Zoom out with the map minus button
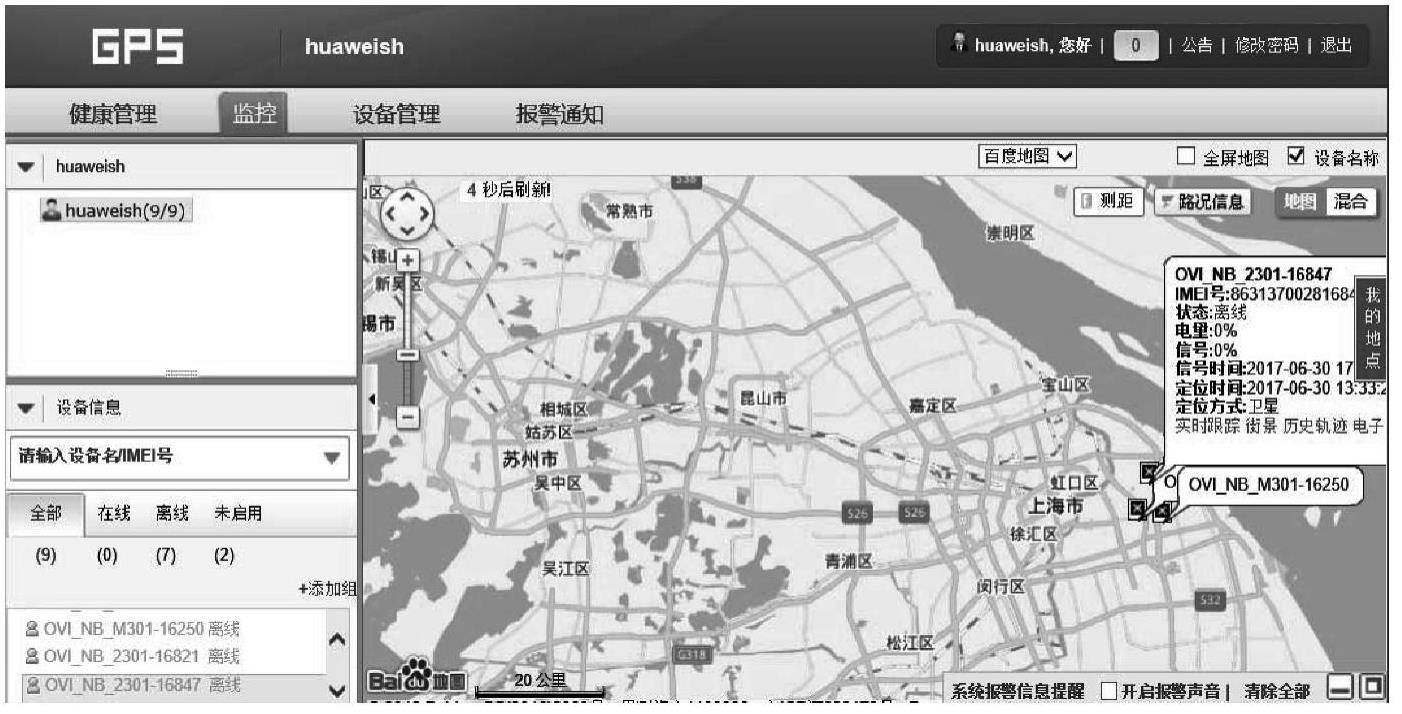Viewport: 1402px width, 714px height. click(409, 416)
